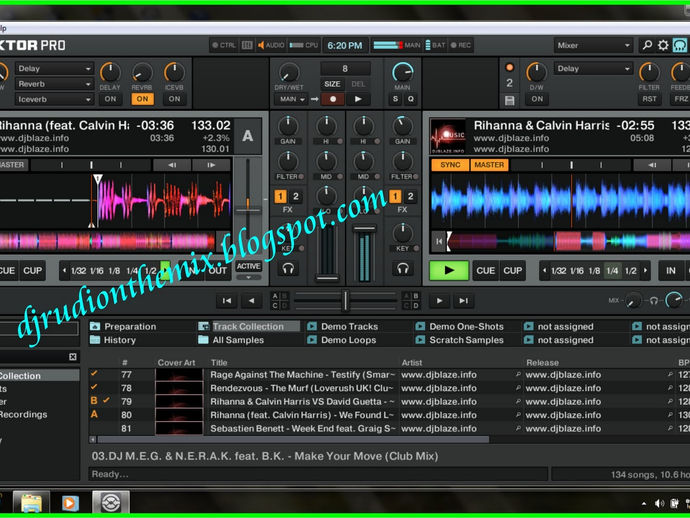The height and width of the screenshot is (518, 690).
Task: Click the keyboard layout icon beside CTRL
Action: pyautogui.click(x=247, y=45)
